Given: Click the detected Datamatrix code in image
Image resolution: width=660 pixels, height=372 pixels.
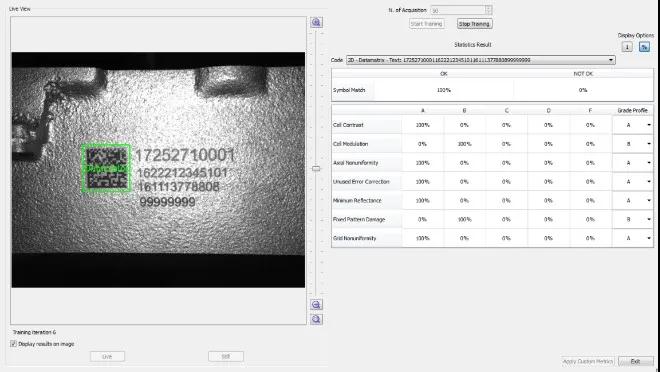Looking at the screenshot, I should [106, 168].
